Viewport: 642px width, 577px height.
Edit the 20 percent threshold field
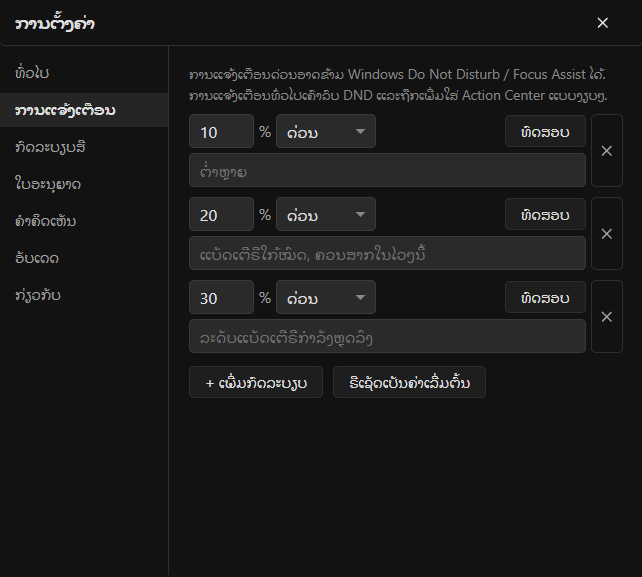[222, 215]
